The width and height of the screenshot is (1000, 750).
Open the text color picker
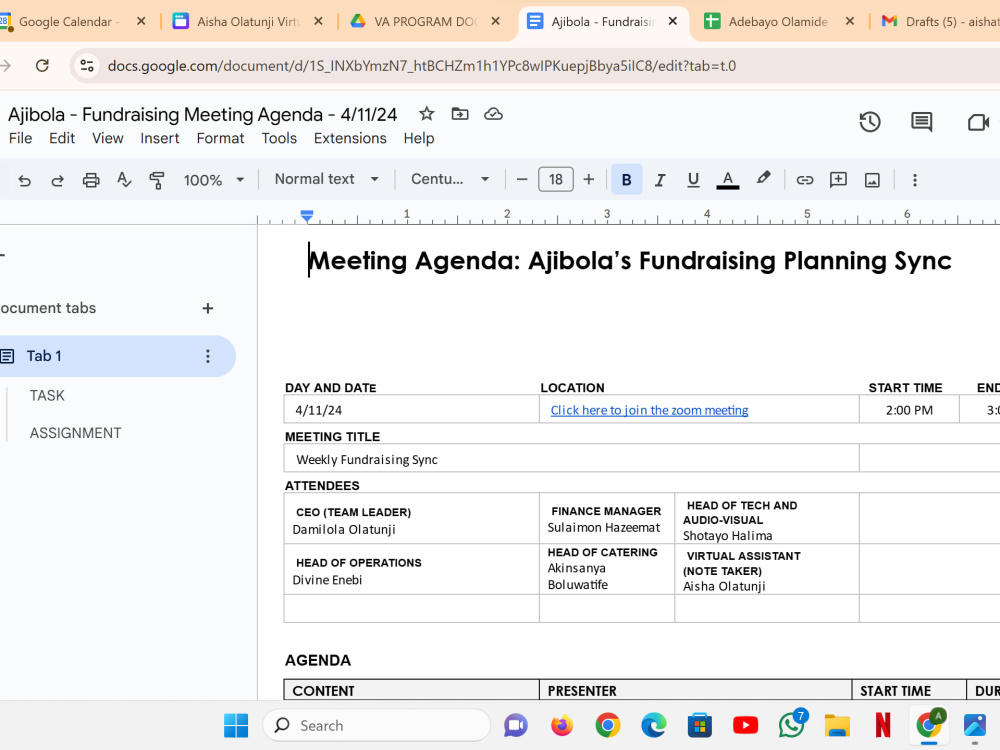tap(728, 180)
